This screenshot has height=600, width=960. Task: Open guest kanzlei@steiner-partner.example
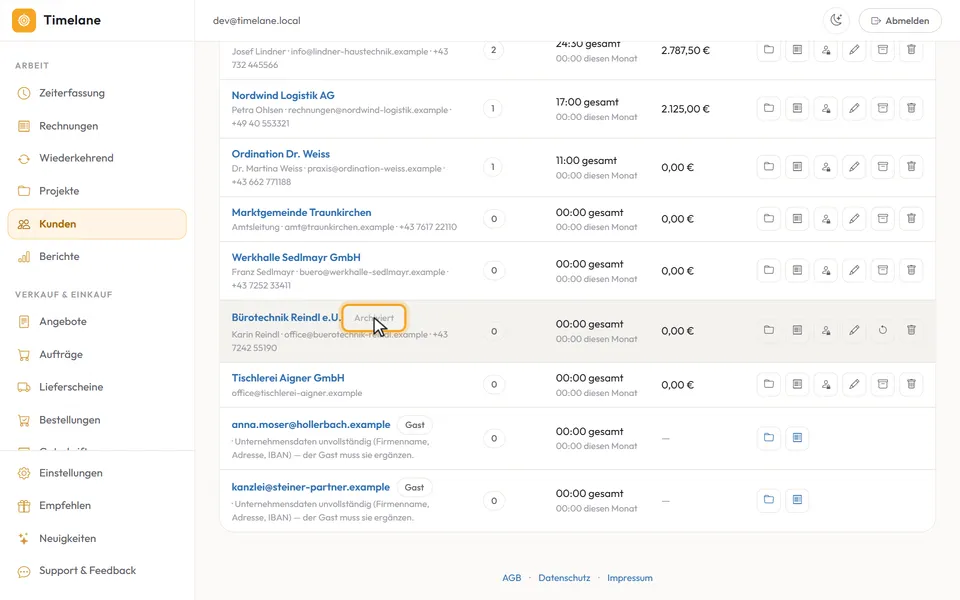310,487
